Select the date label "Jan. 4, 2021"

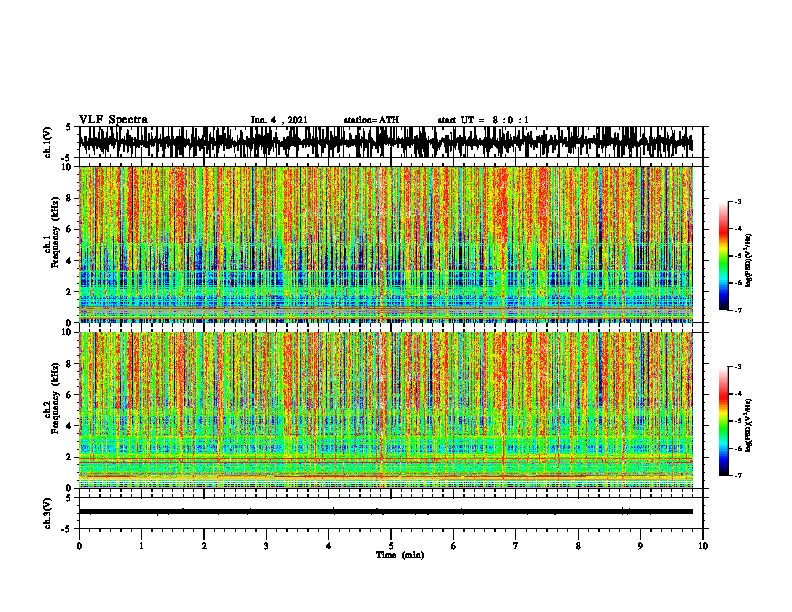coord(279,120)
